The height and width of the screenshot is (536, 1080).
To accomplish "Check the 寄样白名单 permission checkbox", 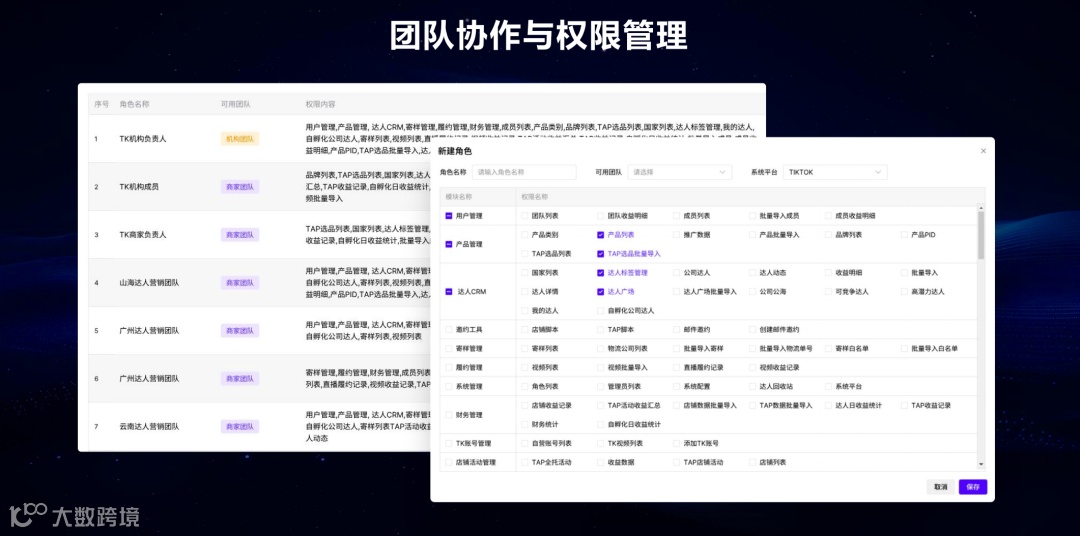I will pos(829,349).
